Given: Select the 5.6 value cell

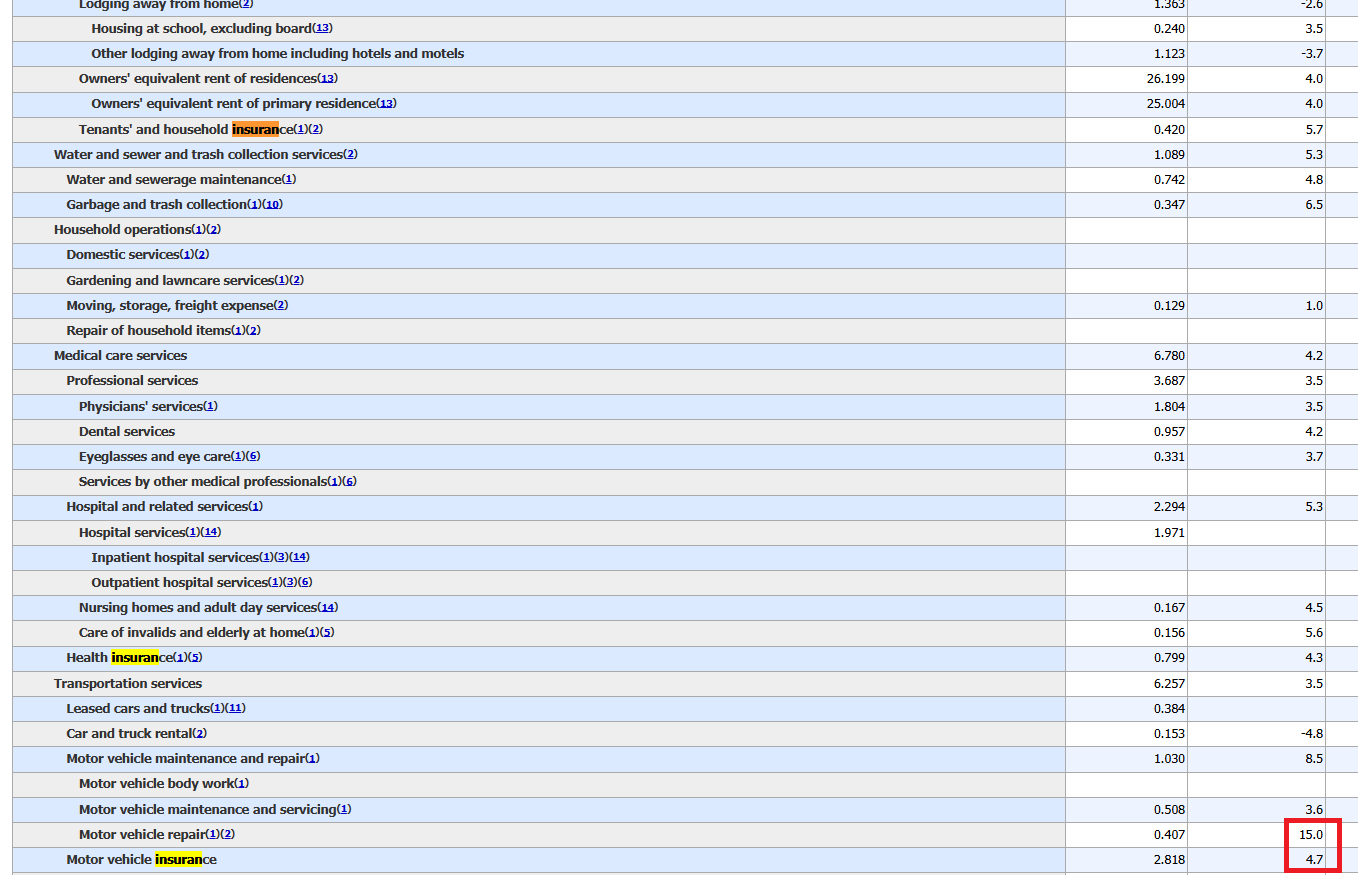Looking at the screenshot, I should 1257,633.
